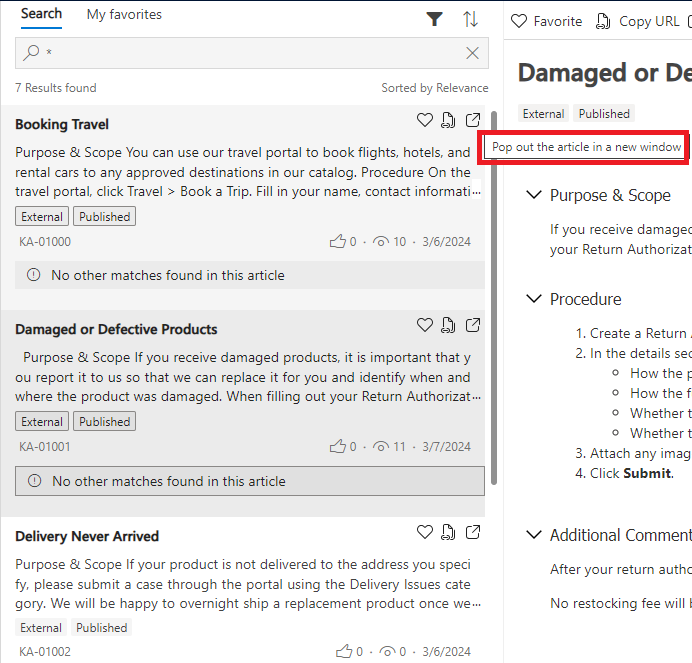Image resolution: width=692 pixels, height=663 pixels.
Task: Click the info icon in KA-01000 no-match row
Action: [x=34, y=275]
